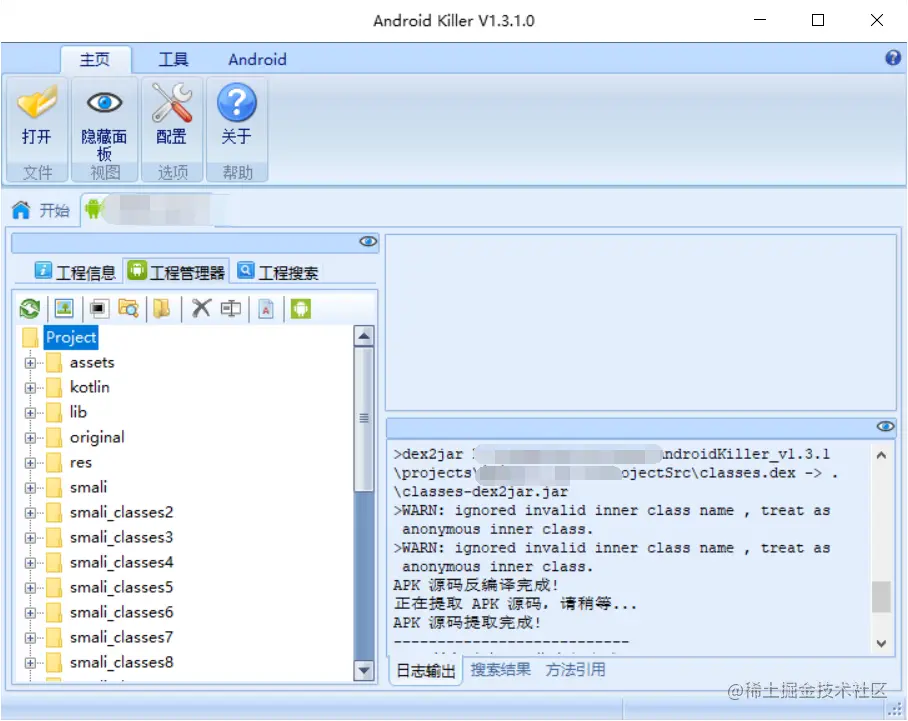Image resolution: width=908 pixels, height=721 pixels.
Task: Expand the original folder
Action: (x=30, y=438)
